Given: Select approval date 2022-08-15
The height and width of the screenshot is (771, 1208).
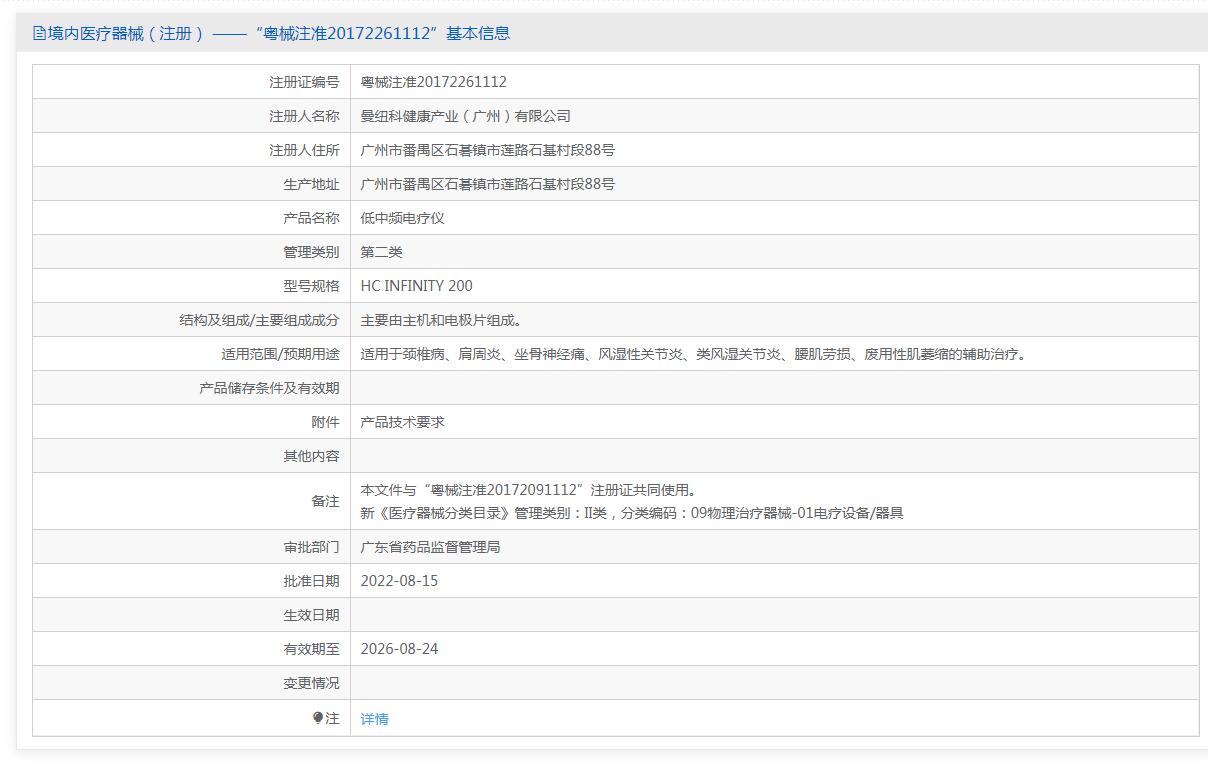Looking at the screenshot, I should [x=399, y=581].
